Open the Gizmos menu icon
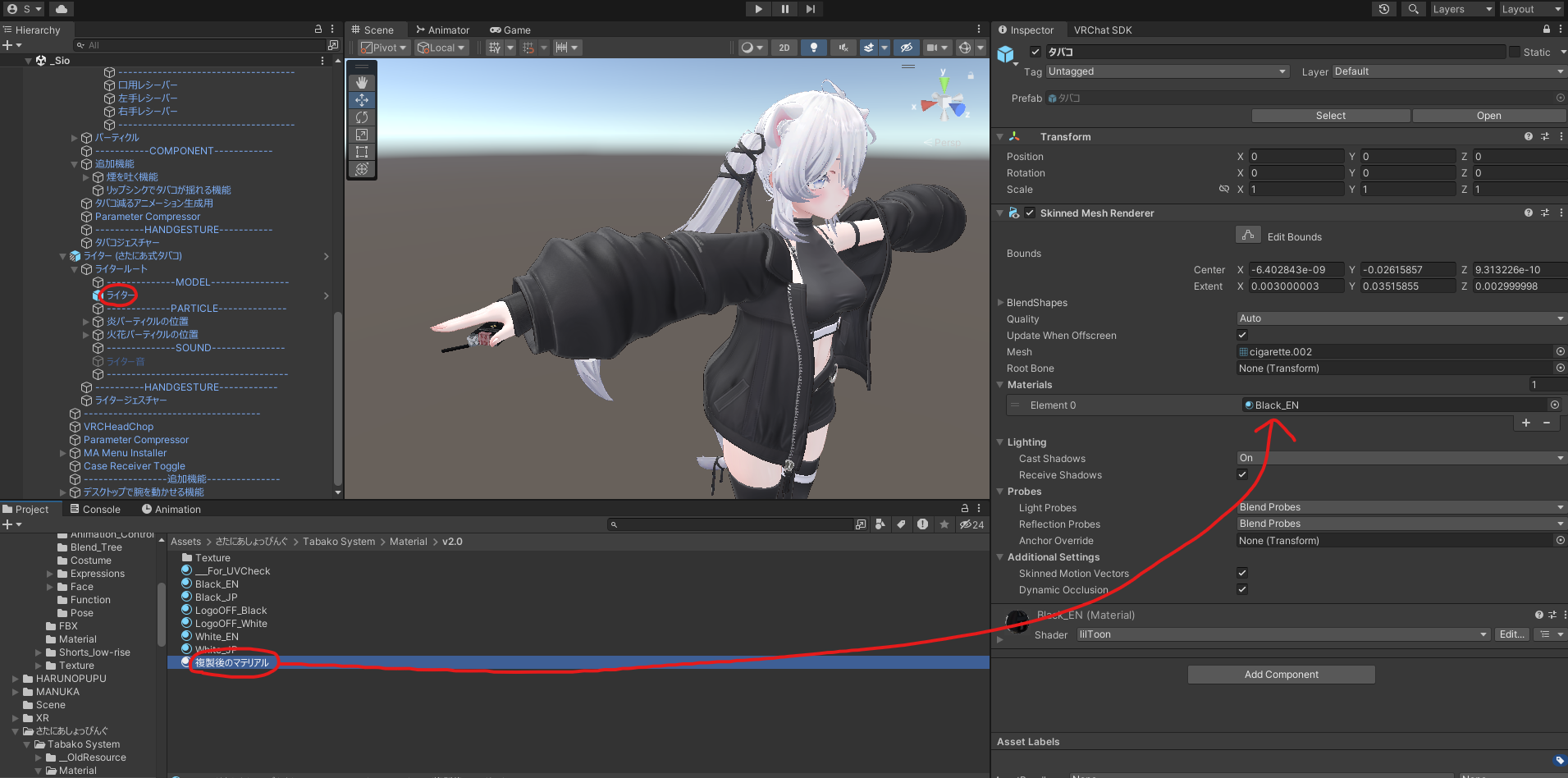The image size is (1568, 778). (x=965, y=48)
